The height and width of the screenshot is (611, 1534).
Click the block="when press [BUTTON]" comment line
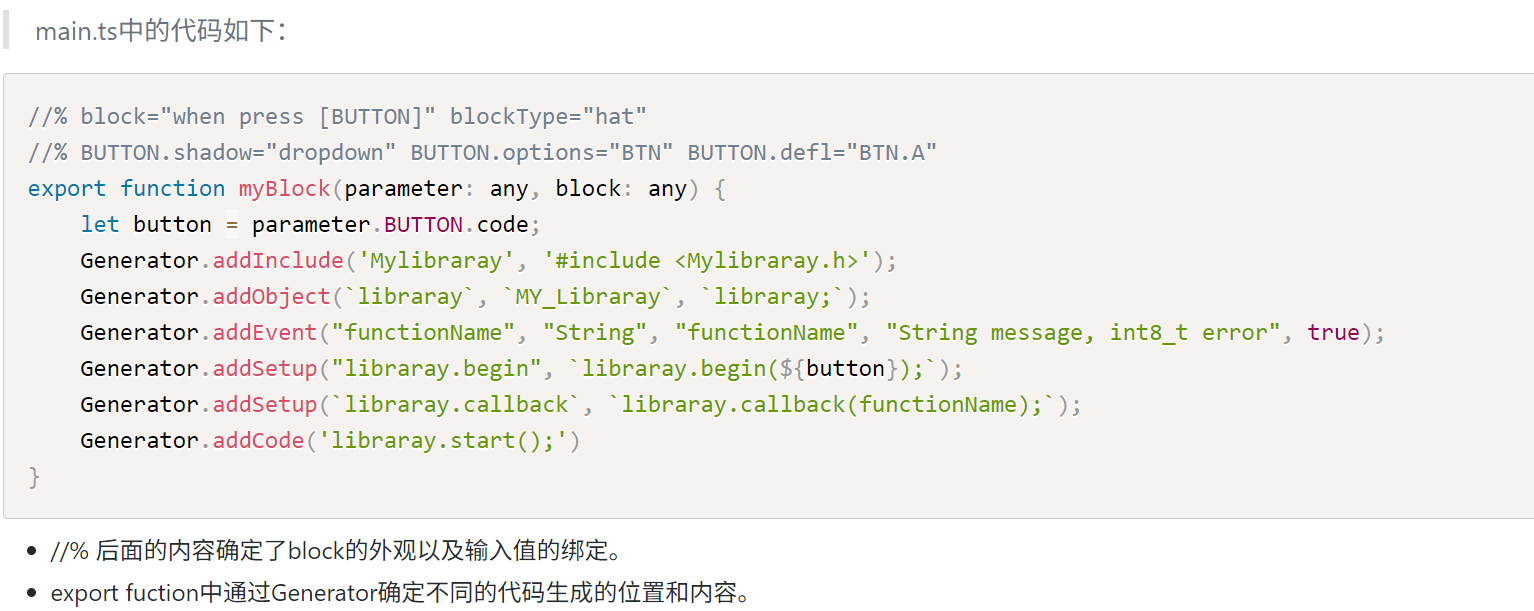click(338, 117)
